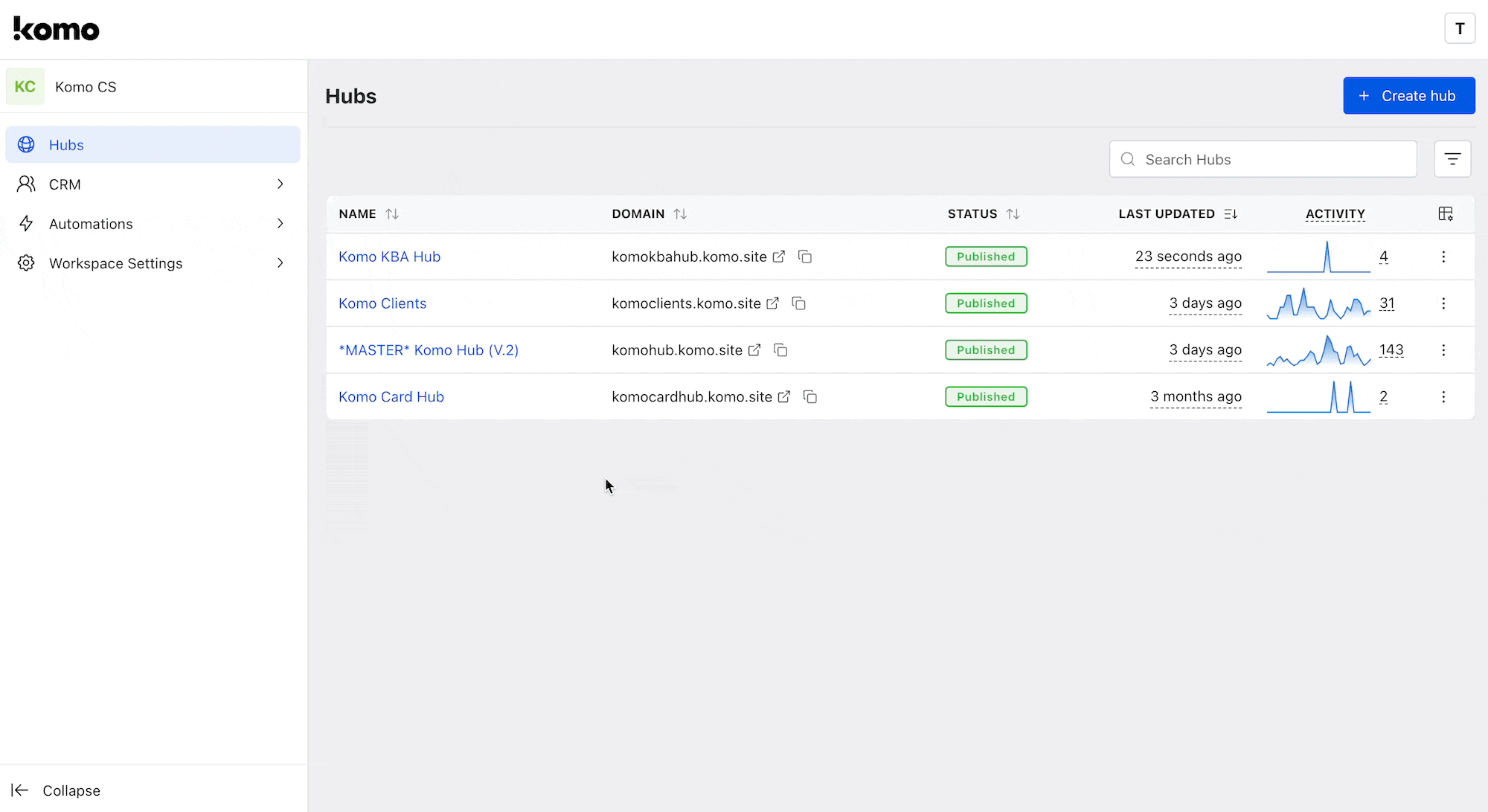1488x812 pixels.
Task: Click the three-dot menu for Komo Card Hub
Action: pos(1443,397)
